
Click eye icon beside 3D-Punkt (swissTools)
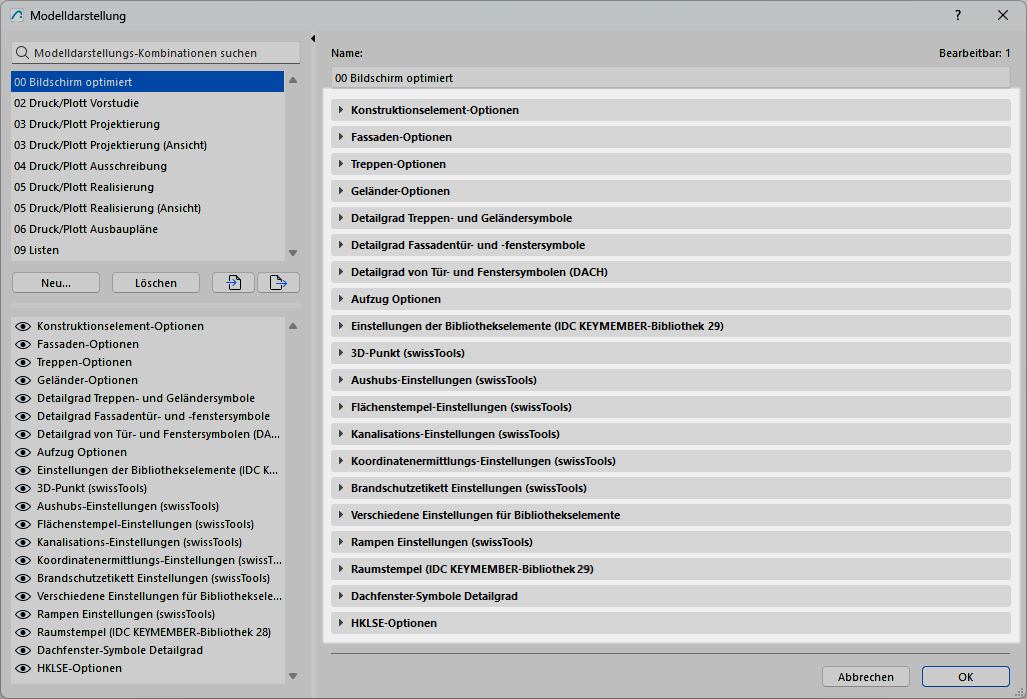[23, 488]
